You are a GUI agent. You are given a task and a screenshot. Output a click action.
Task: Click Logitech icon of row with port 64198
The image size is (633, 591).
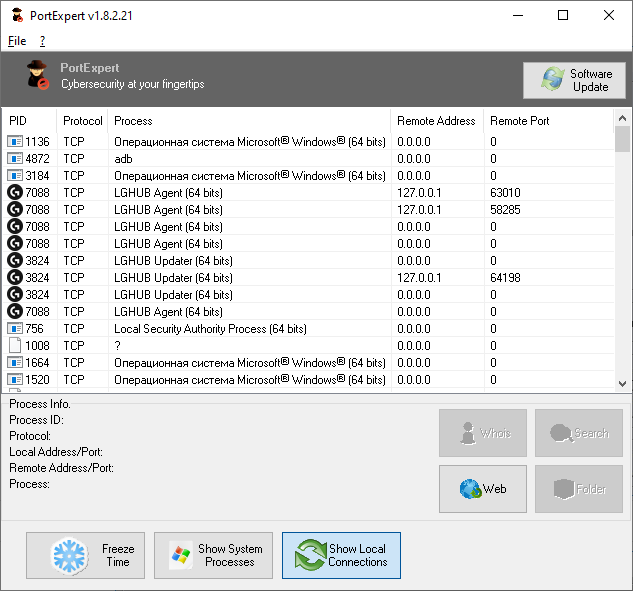[x=15, y=278]
